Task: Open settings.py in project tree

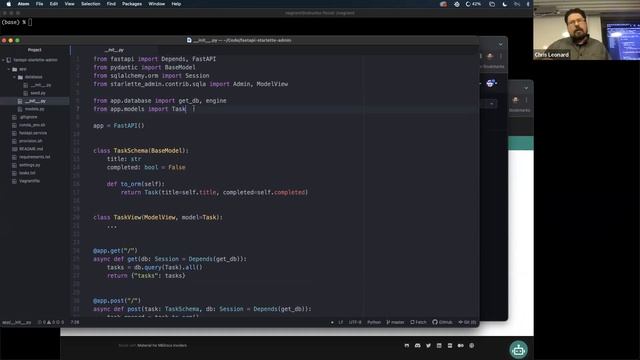Action: (x=29, y=165)
